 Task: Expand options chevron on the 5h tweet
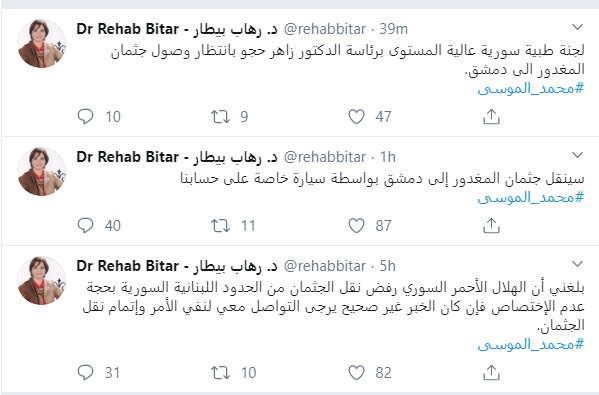click(x=577, y=264)
